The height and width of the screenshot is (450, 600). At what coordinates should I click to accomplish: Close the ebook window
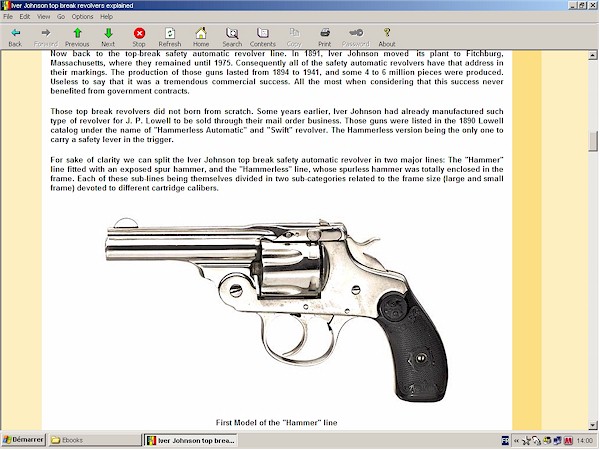pyautogui.click(x=592, y=5)
